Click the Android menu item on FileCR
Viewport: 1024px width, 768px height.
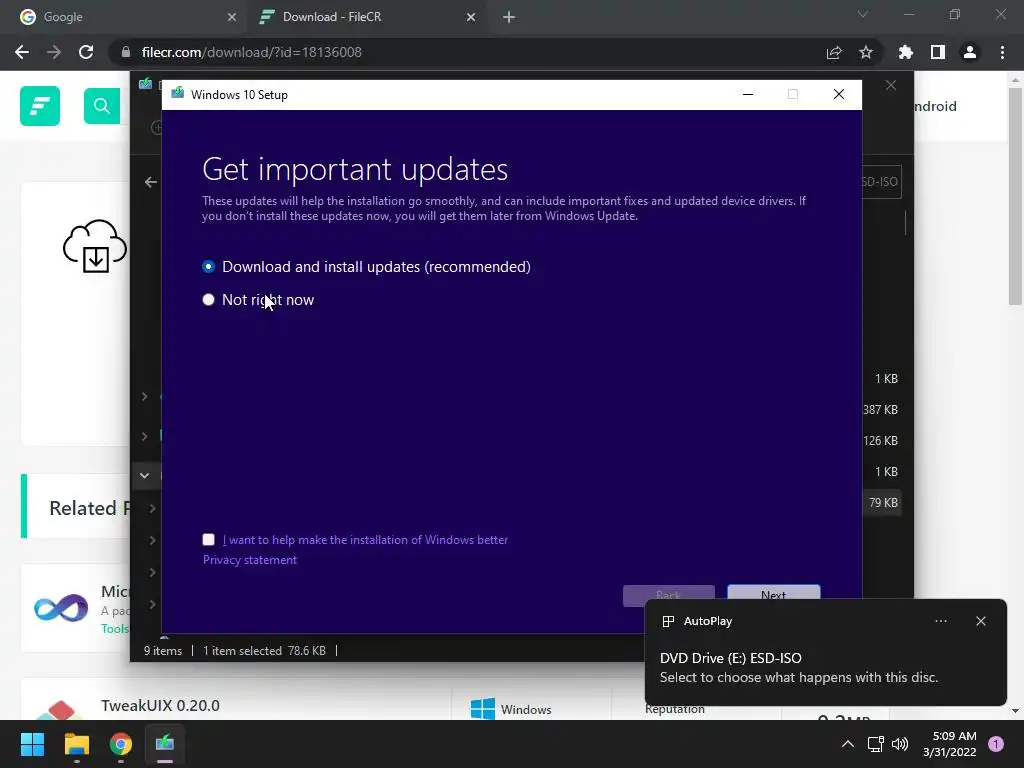coord(935,106)
